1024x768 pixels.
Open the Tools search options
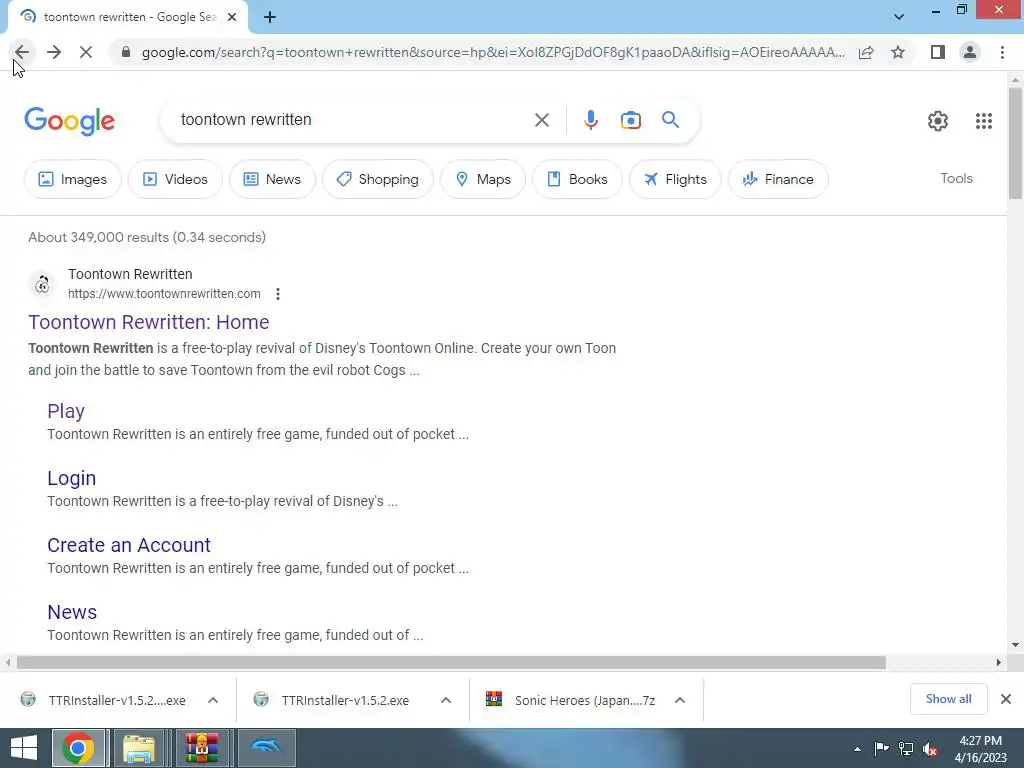tap(956, 178)
